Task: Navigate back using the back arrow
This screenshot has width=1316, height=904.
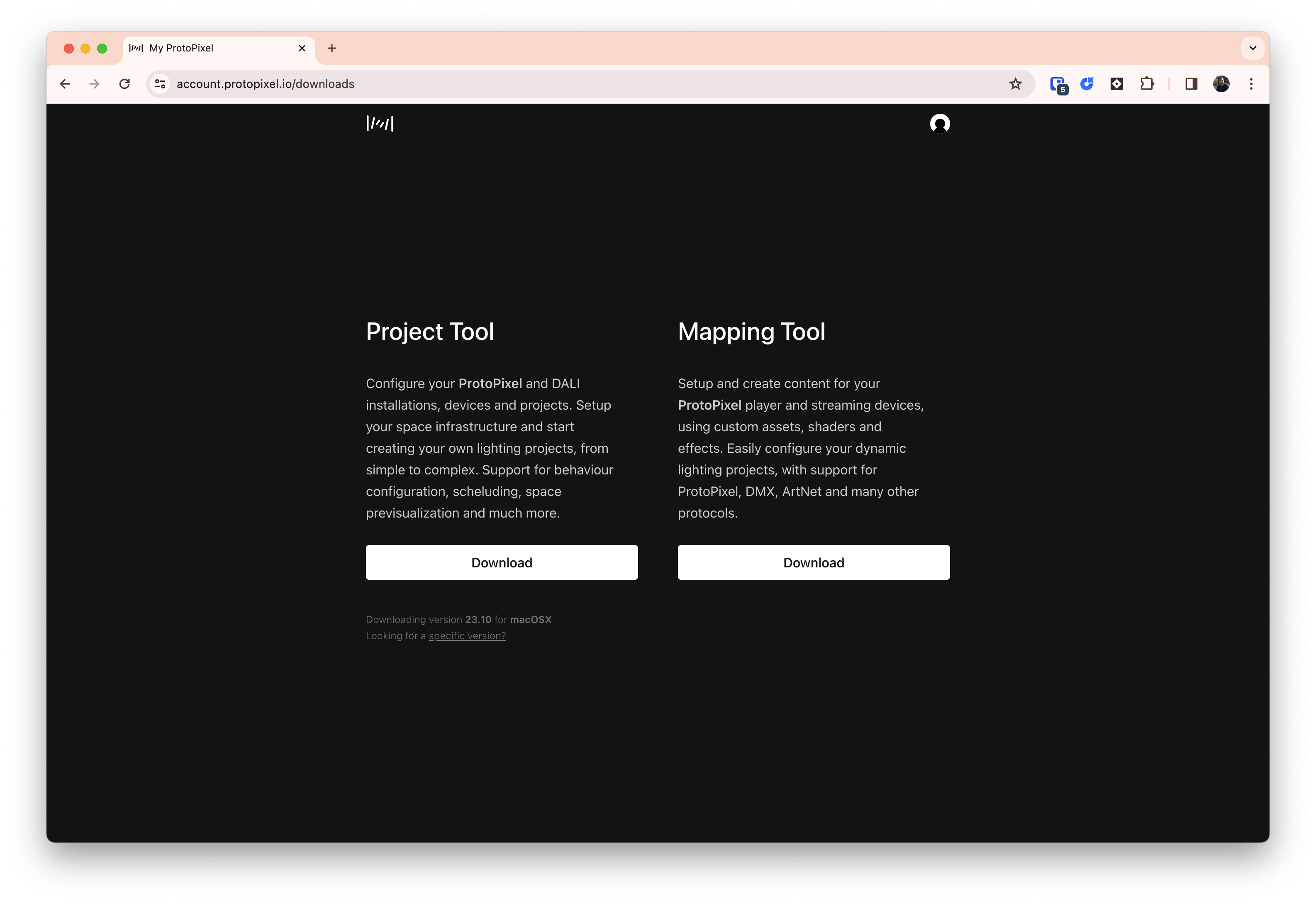Action: [65, 83]
